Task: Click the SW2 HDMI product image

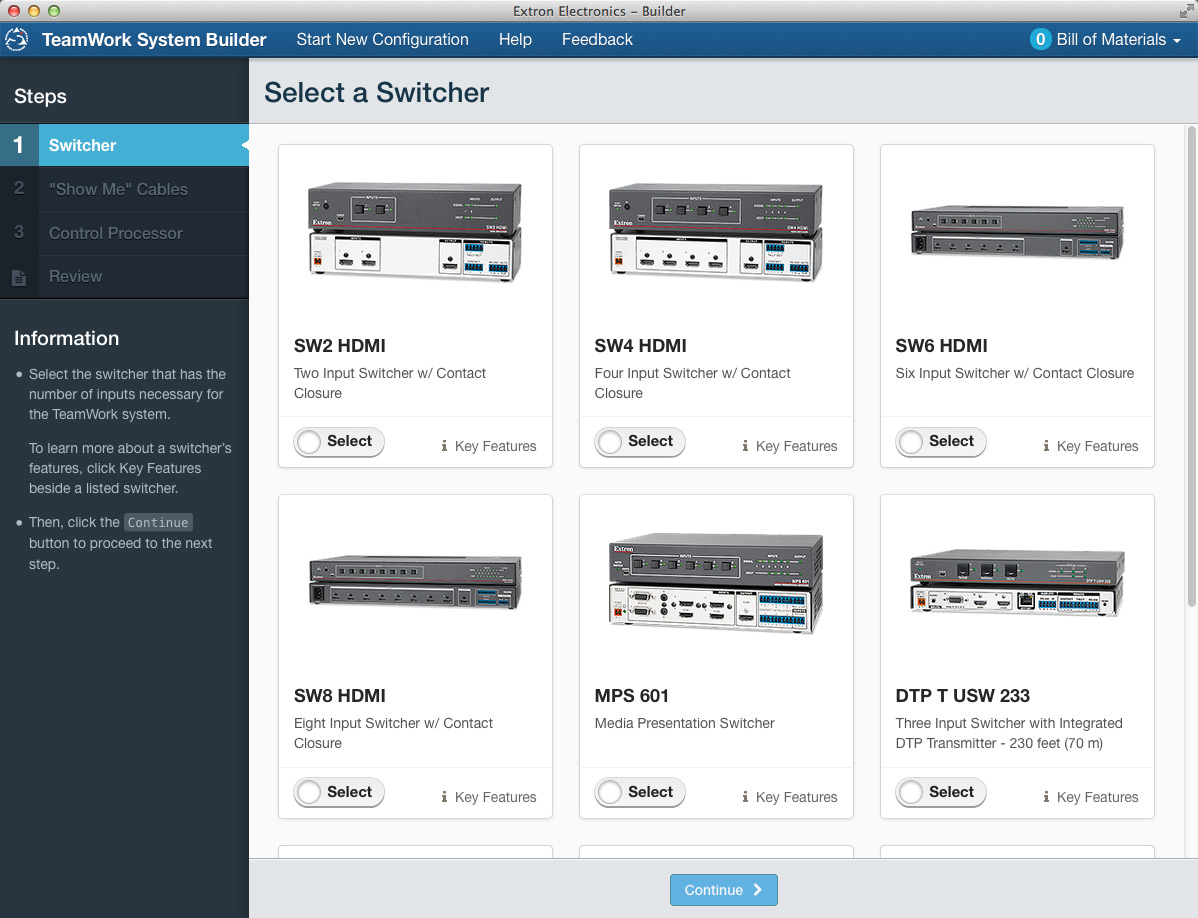Action: point(415,232)
